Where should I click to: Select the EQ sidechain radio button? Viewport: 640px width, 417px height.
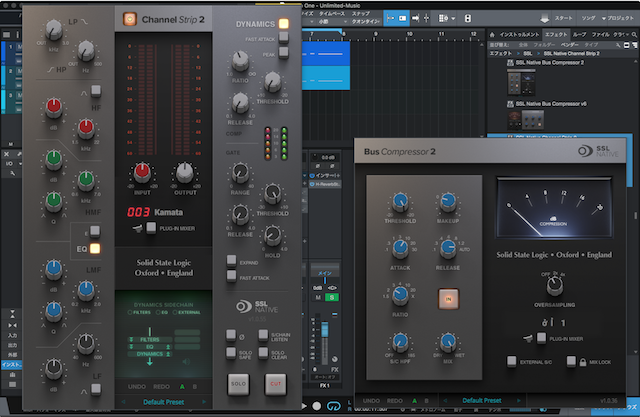[158, 313]
